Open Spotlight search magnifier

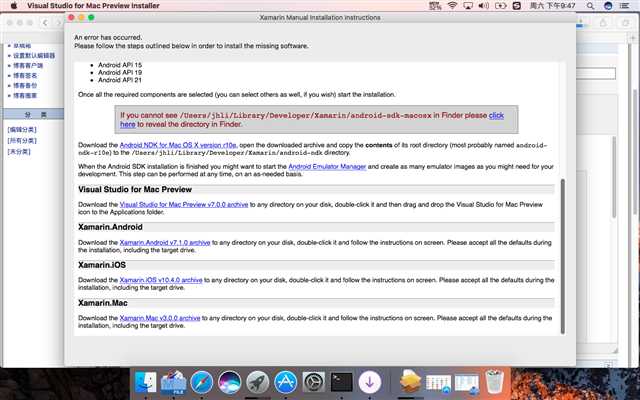point(590,6)
